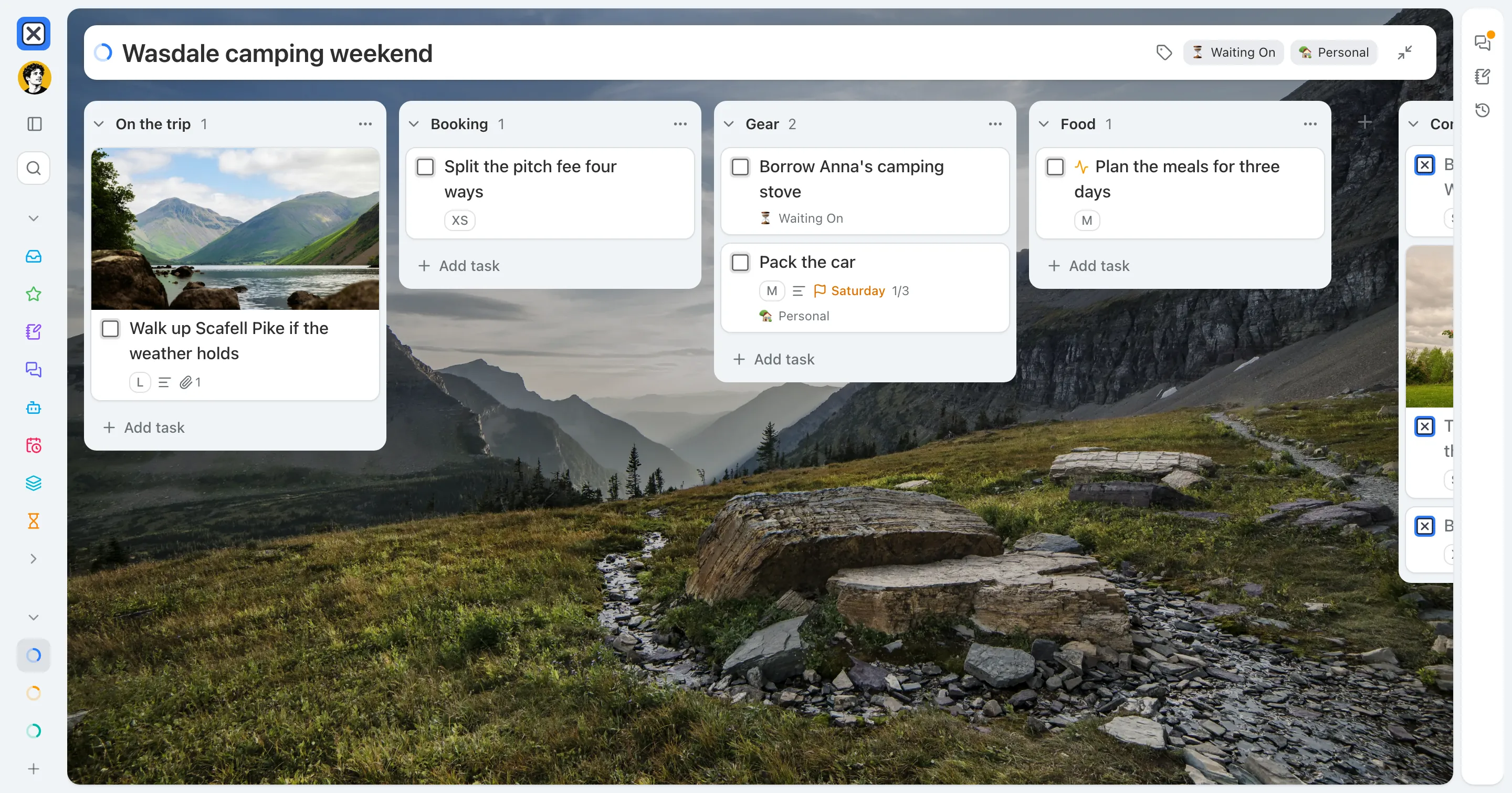Image resolution: width=1512 pixels, height=793 pixels.
Task: Add task in the Booking column
Action: pyautogui.click(x=458, y=266)
